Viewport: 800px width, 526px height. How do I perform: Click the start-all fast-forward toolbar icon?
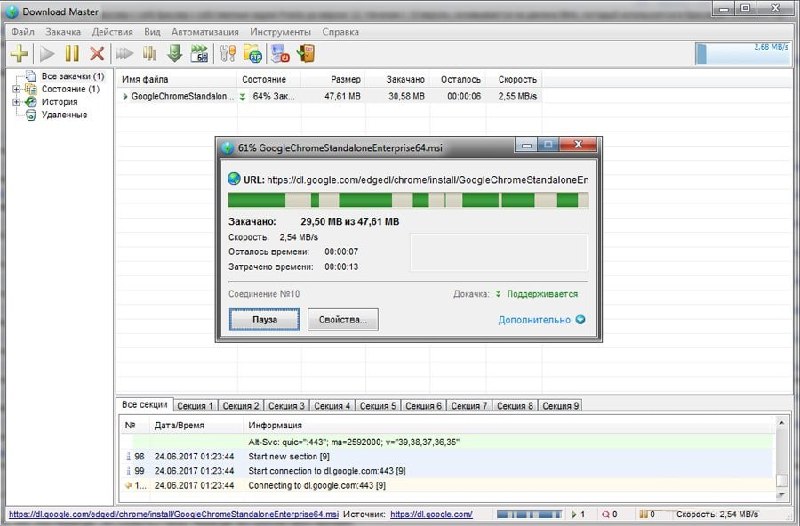coord(124,53)
